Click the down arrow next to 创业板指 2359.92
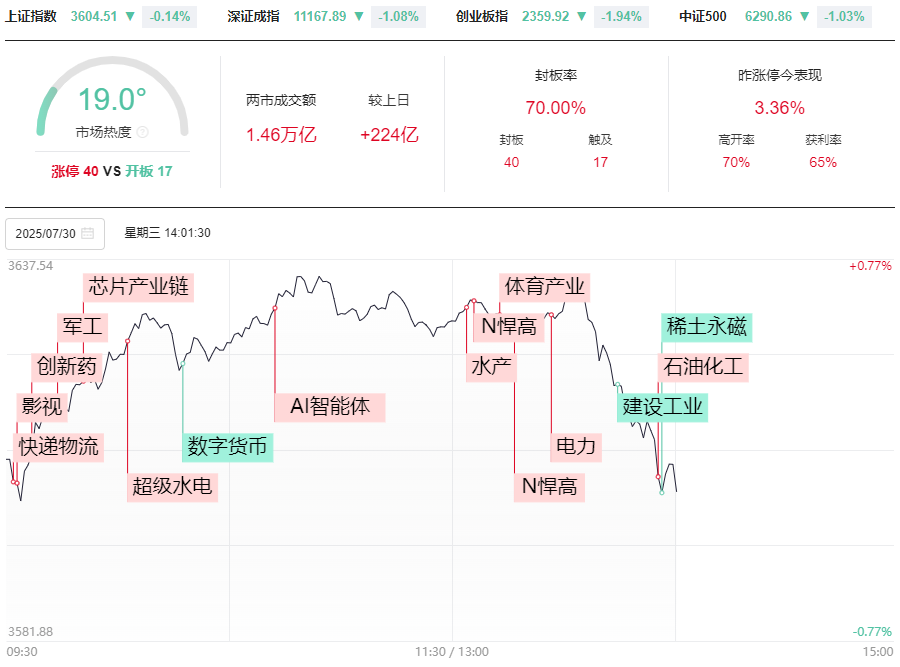Image resolution: width=900 pixels, height=667 pixels. tap(582, 17)
